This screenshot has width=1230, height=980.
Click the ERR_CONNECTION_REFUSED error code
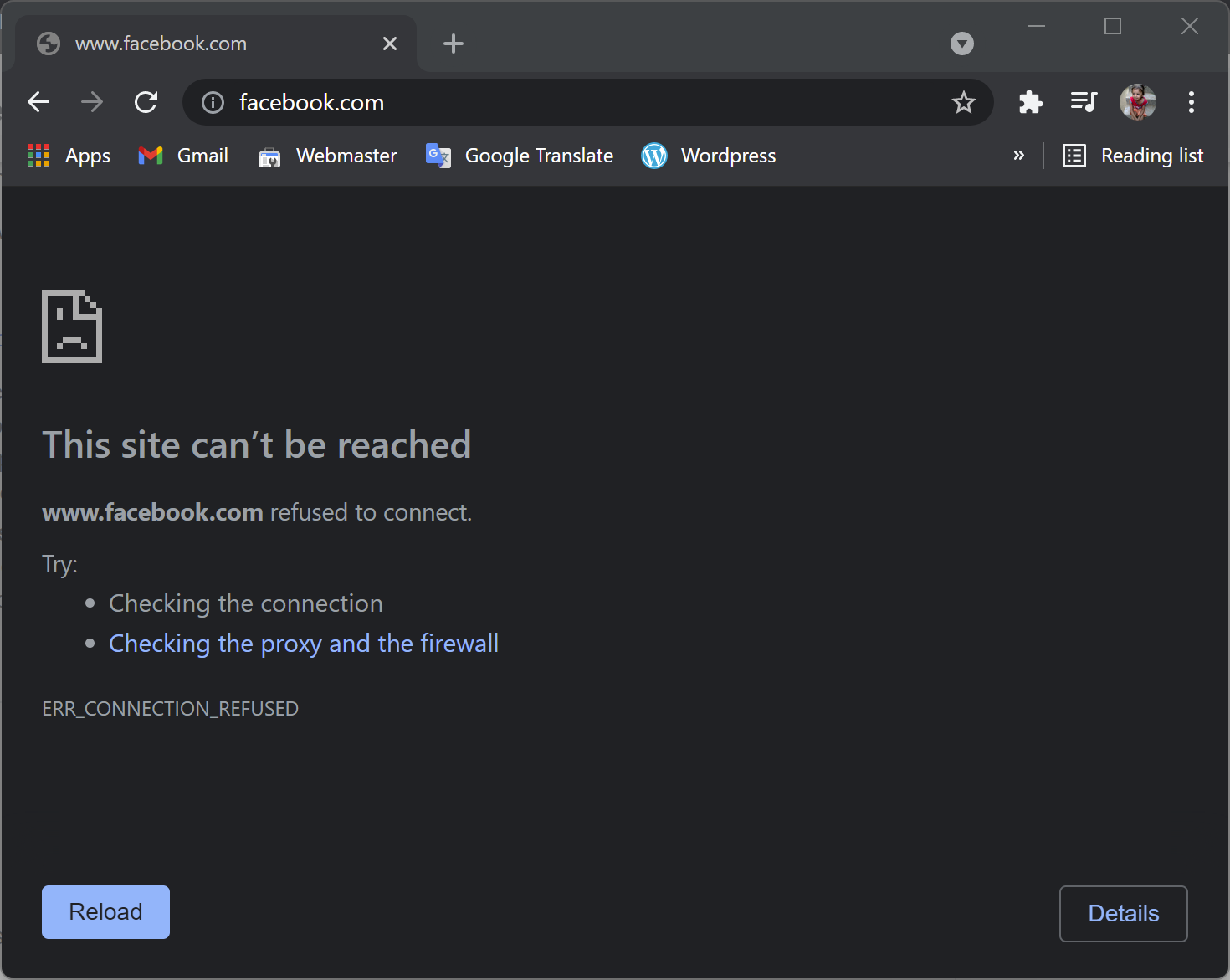pos(171,709)
